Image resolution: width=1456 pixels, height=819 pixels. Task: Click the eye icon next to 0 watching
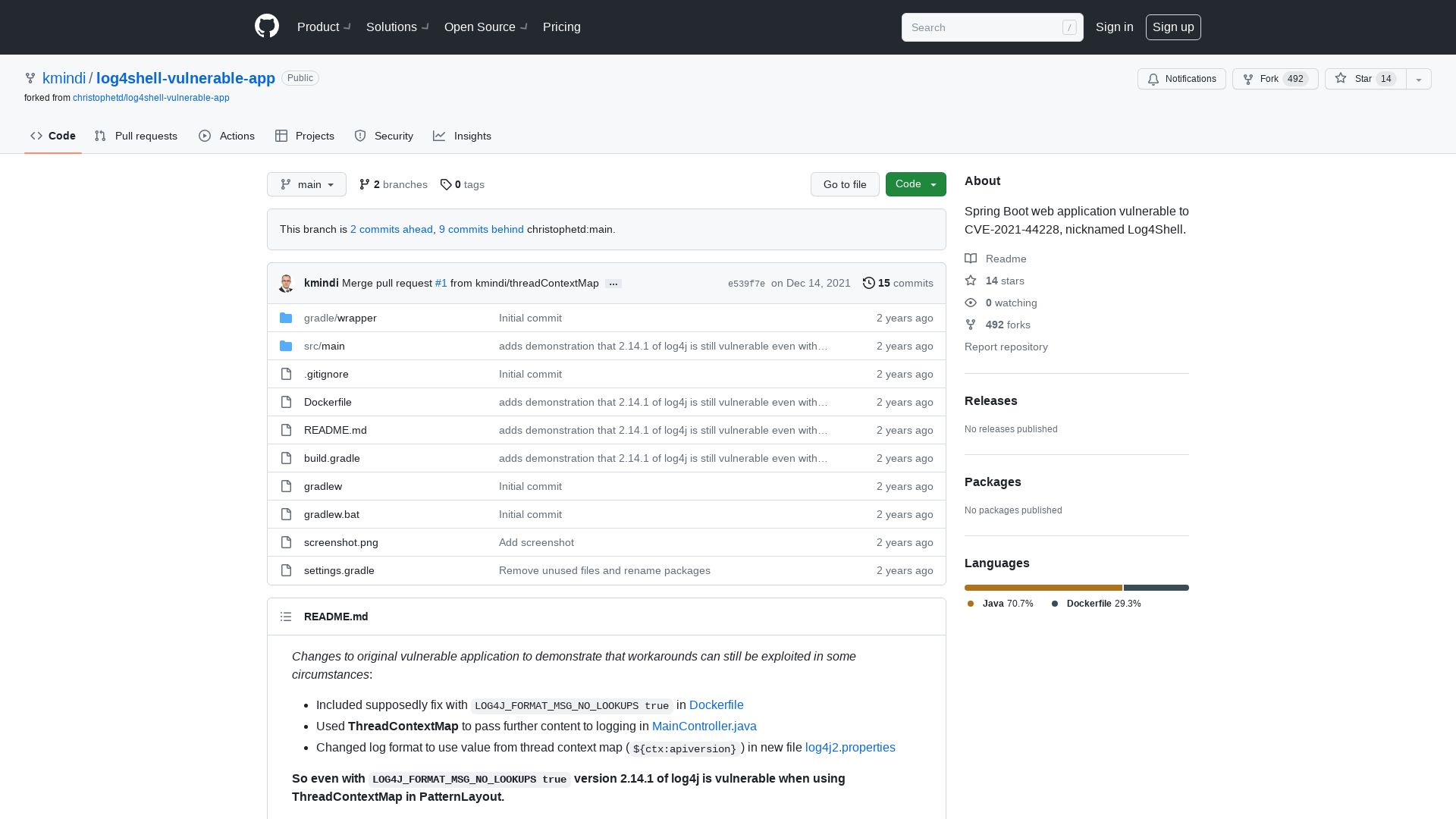971,303
